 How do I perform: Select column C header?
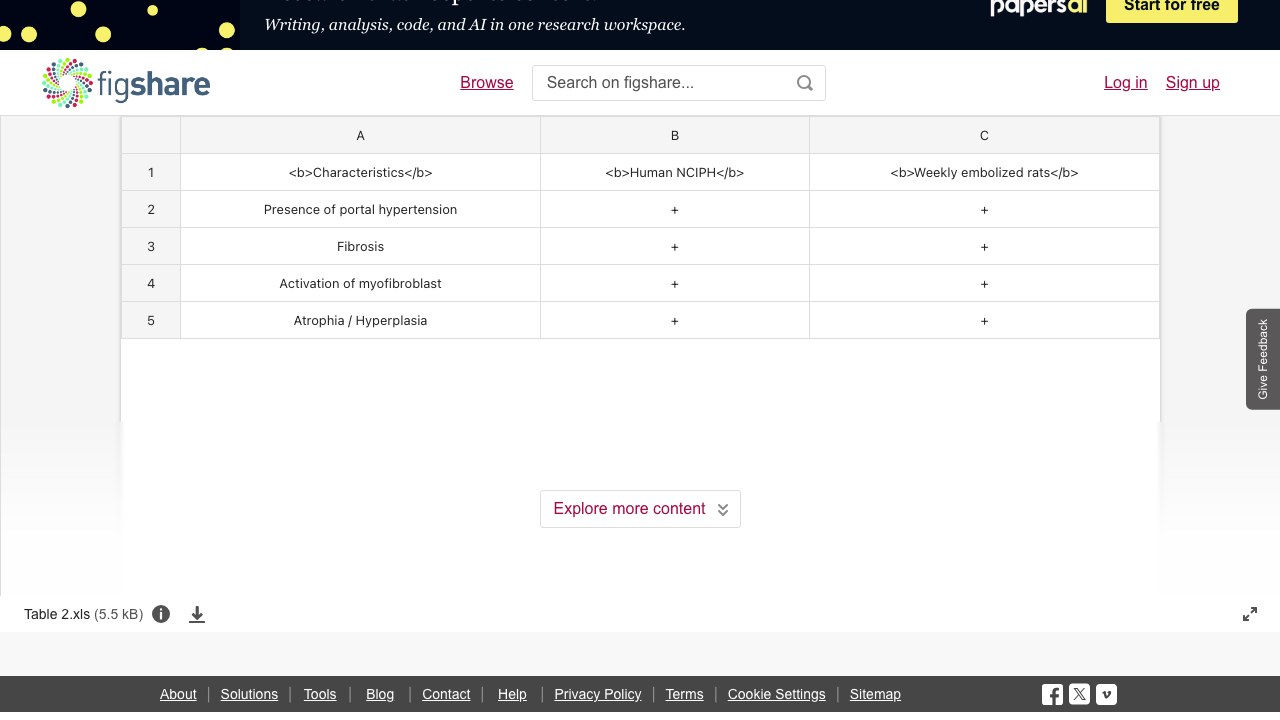click(x=984, y=136)
